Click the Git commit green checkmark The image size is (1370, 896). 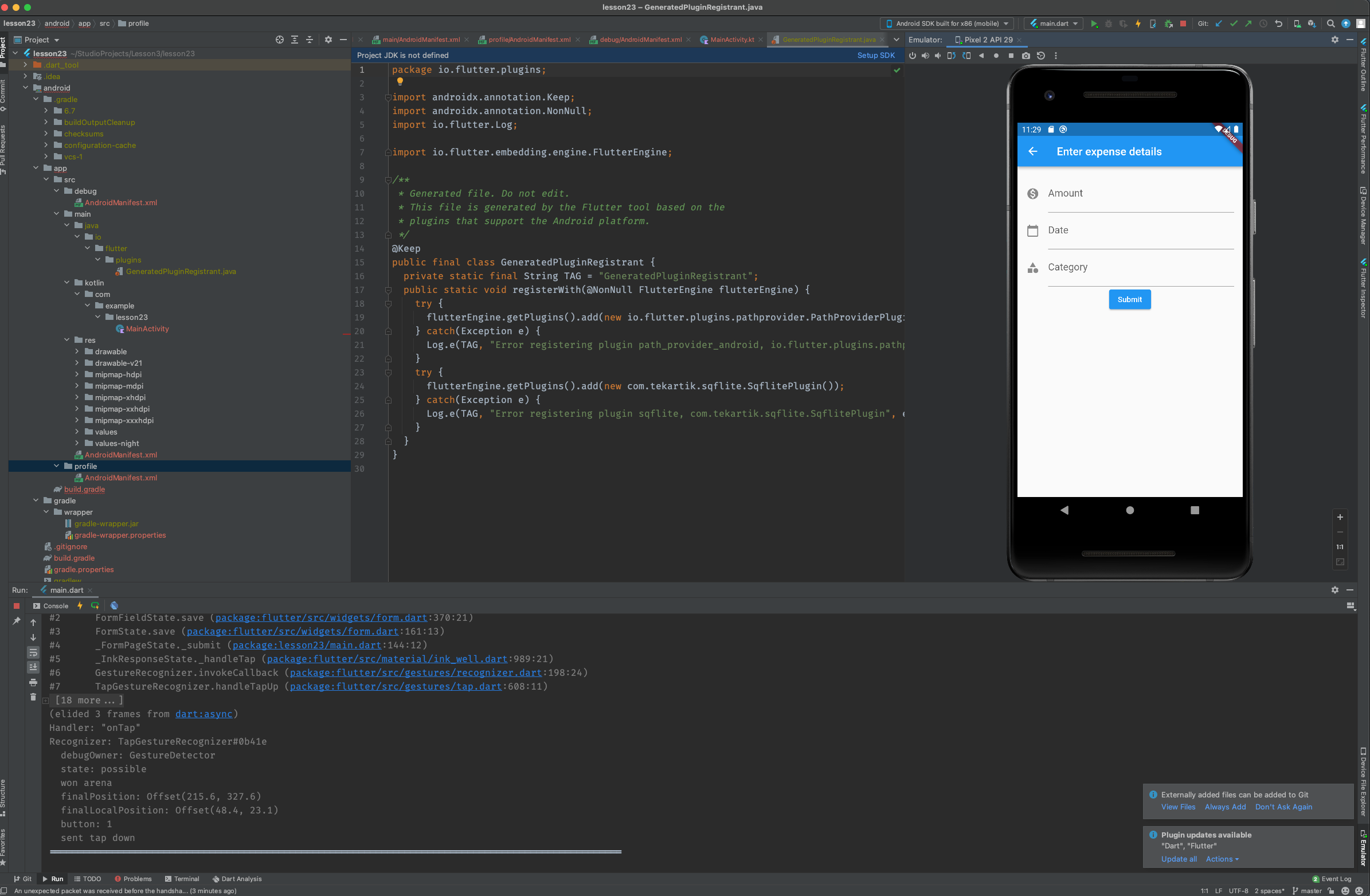[x=1234, y=24]
